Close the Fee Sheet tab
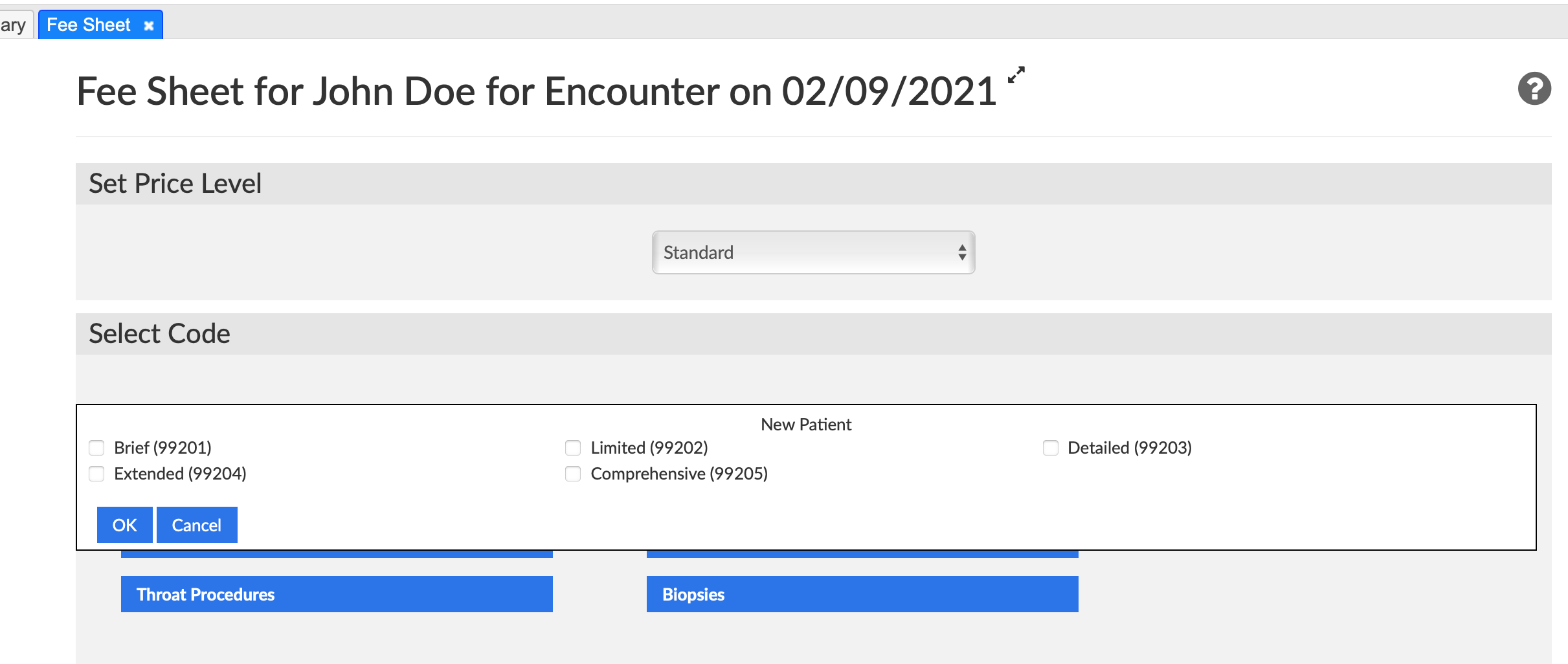The image size is (1568, 664). point(149,26)
